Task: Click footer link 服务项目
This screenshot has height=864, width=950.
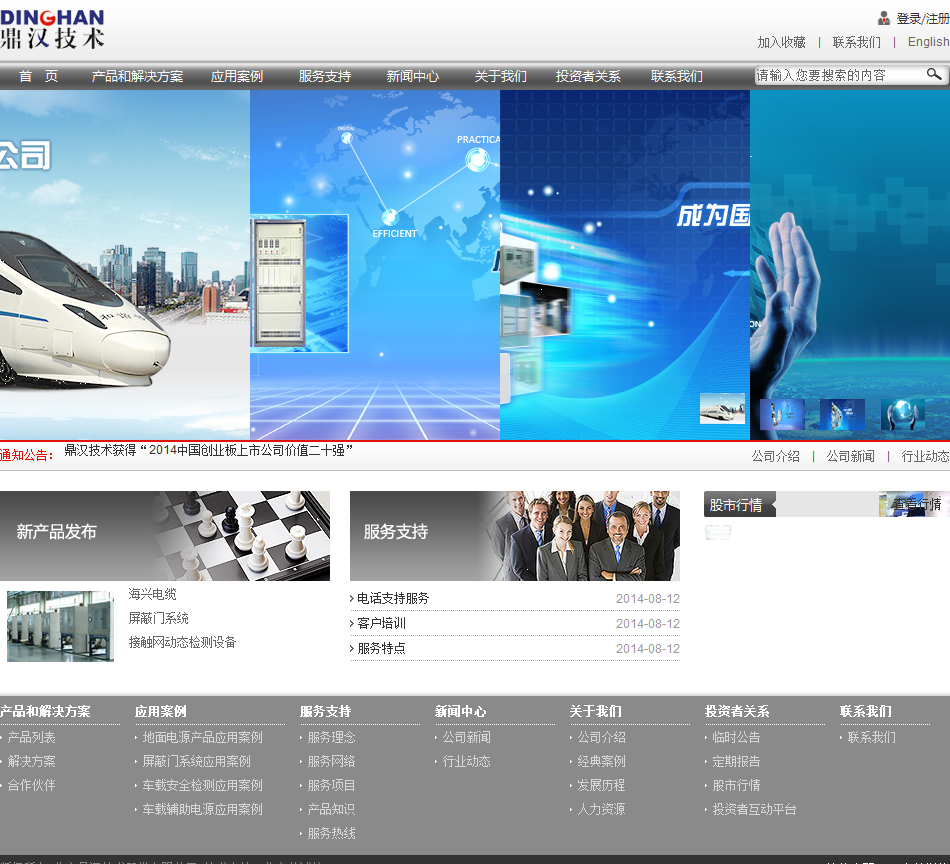Action: pyautogui.click(x=331, y=785)
